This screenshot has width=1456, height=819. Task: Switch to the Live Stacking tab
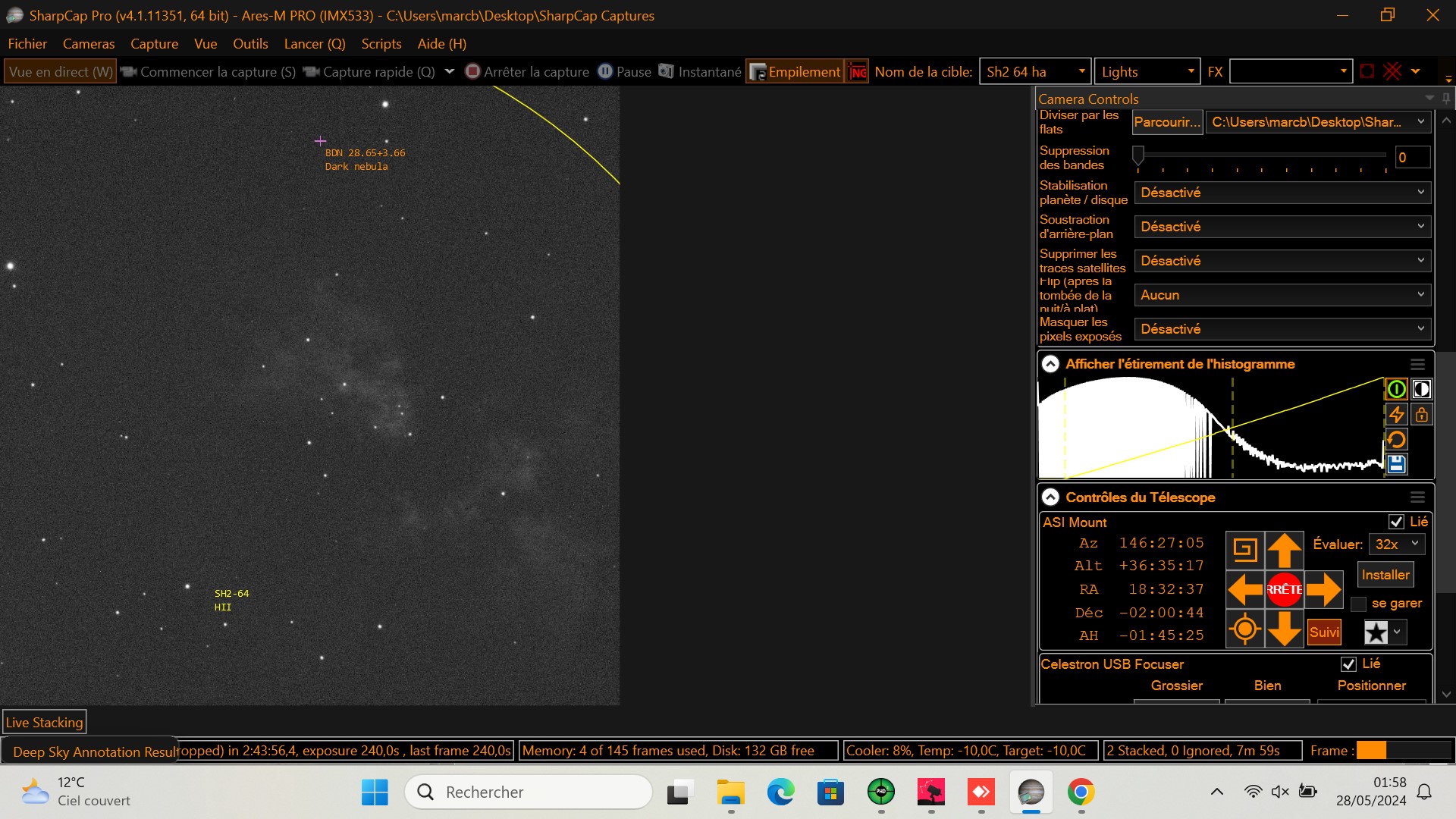44,723
